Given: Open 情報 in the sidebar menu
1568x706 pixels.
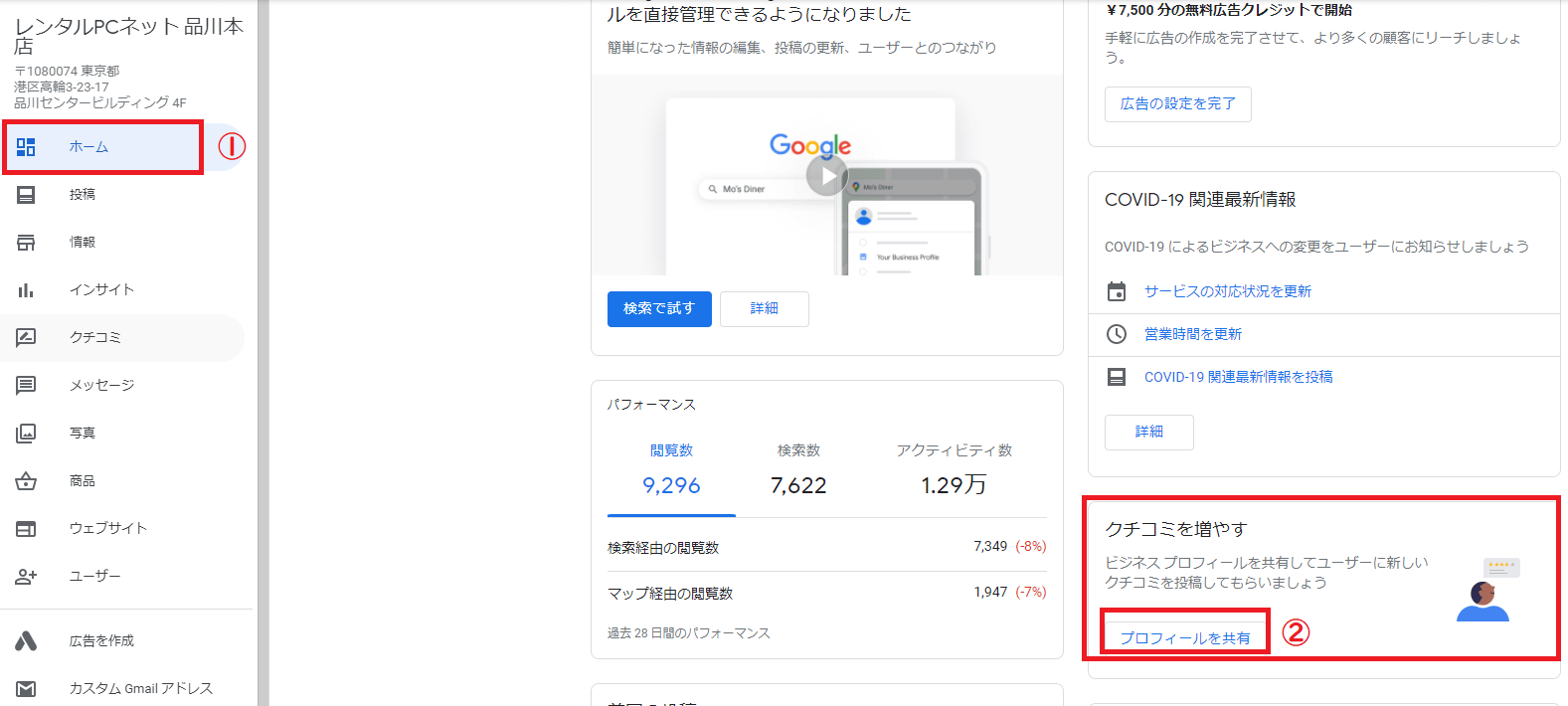Looking at the screenshot, I should pyautogui.click(x=122, y=243).
